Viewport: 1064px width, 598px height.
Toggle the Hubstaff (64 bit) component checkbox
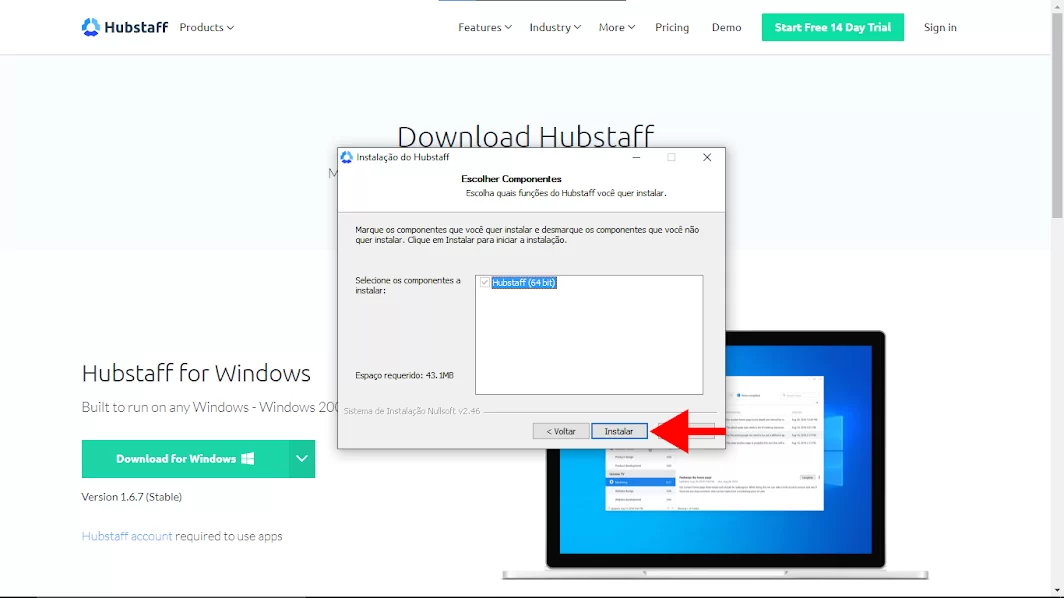[484, 282]
